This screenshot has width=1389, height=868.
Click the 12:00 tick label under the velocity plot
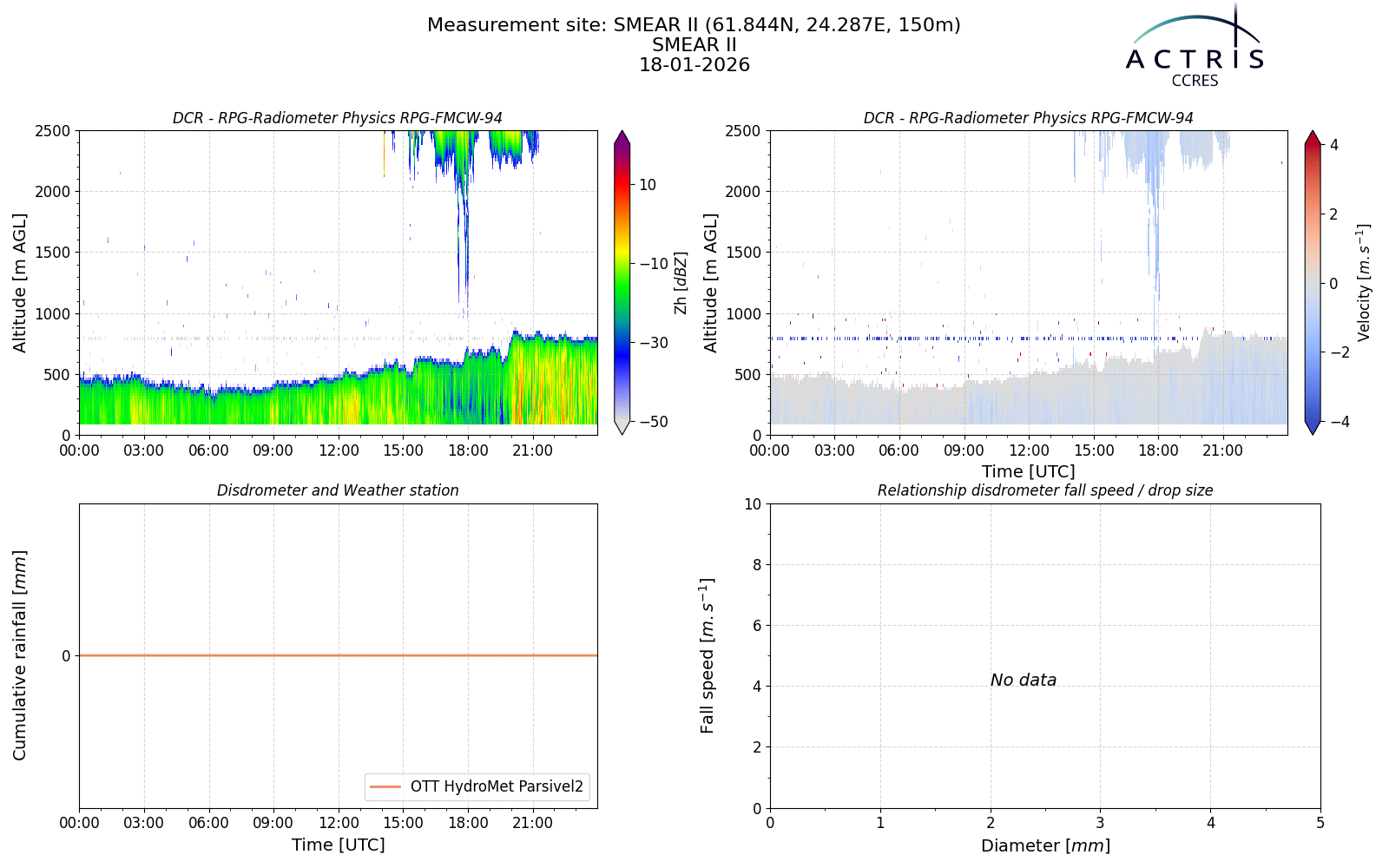click(1029, 450)
